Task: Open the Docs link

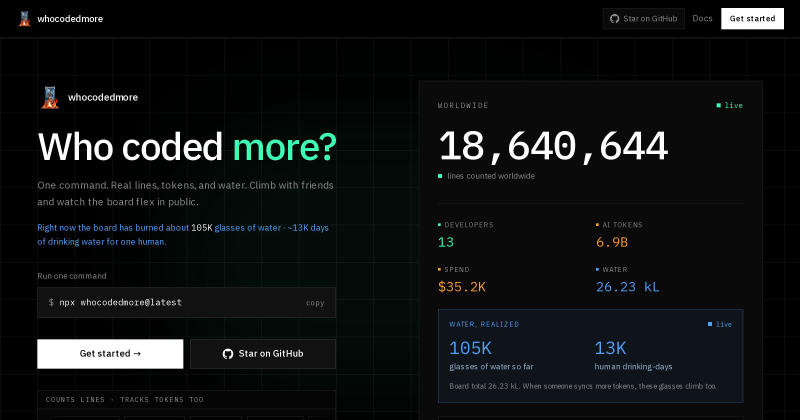Action: point(702,18)
